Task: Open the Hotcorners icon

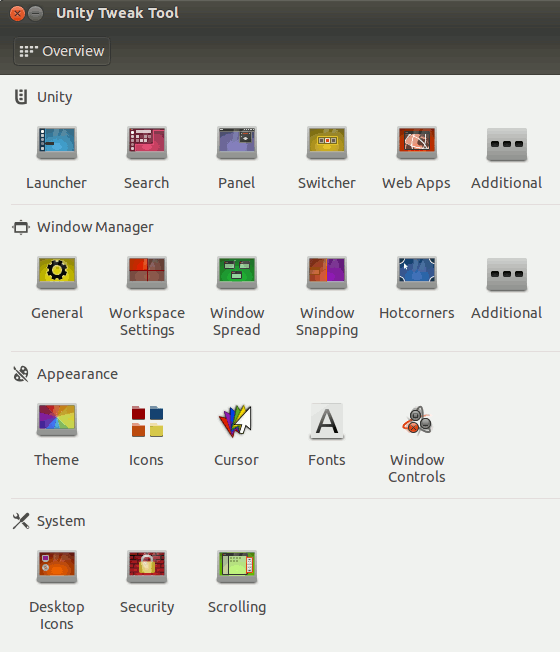Action: pos(417,273)
